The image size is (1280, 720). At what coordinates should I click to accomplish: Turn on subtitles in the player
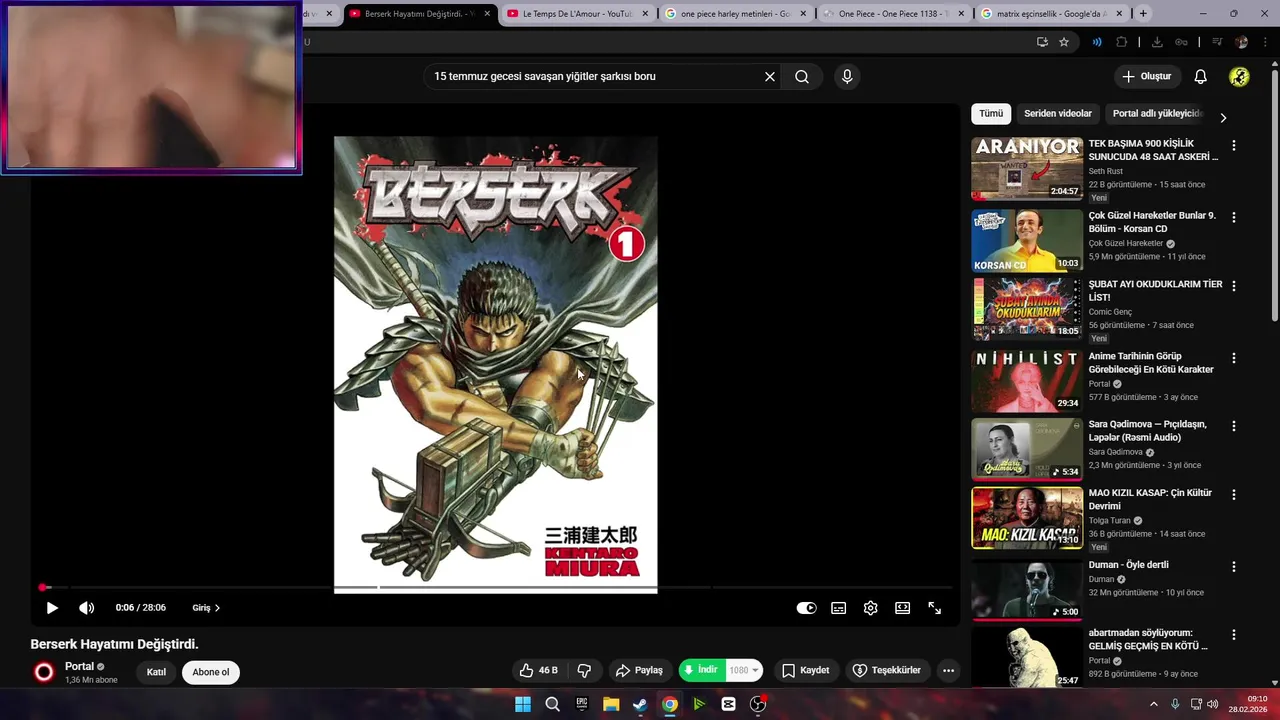(839, 608)
